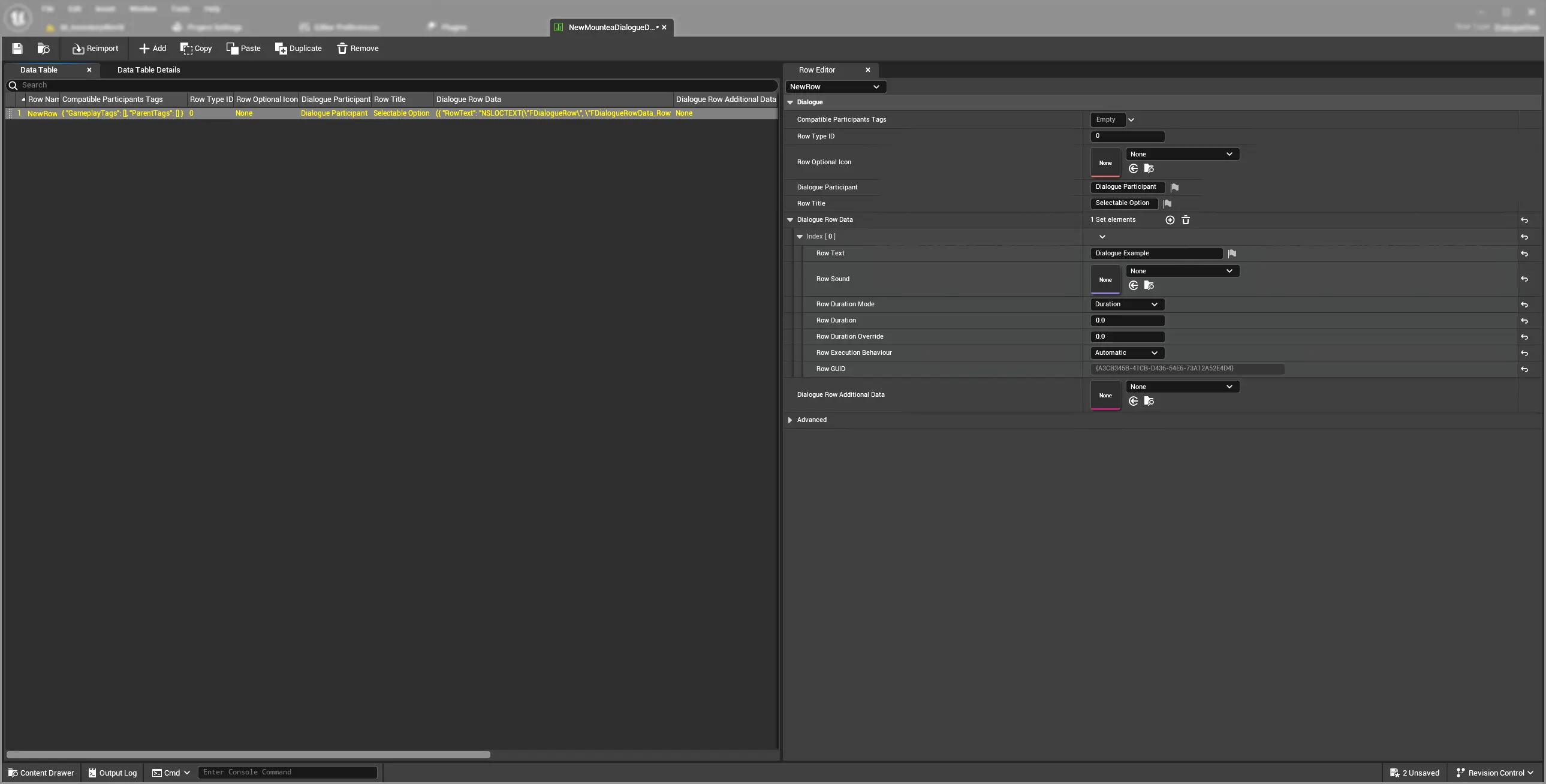Click the Duplicate row toolbar button
This screenshot has height=784, width=1546.
[x=299, y=49]
